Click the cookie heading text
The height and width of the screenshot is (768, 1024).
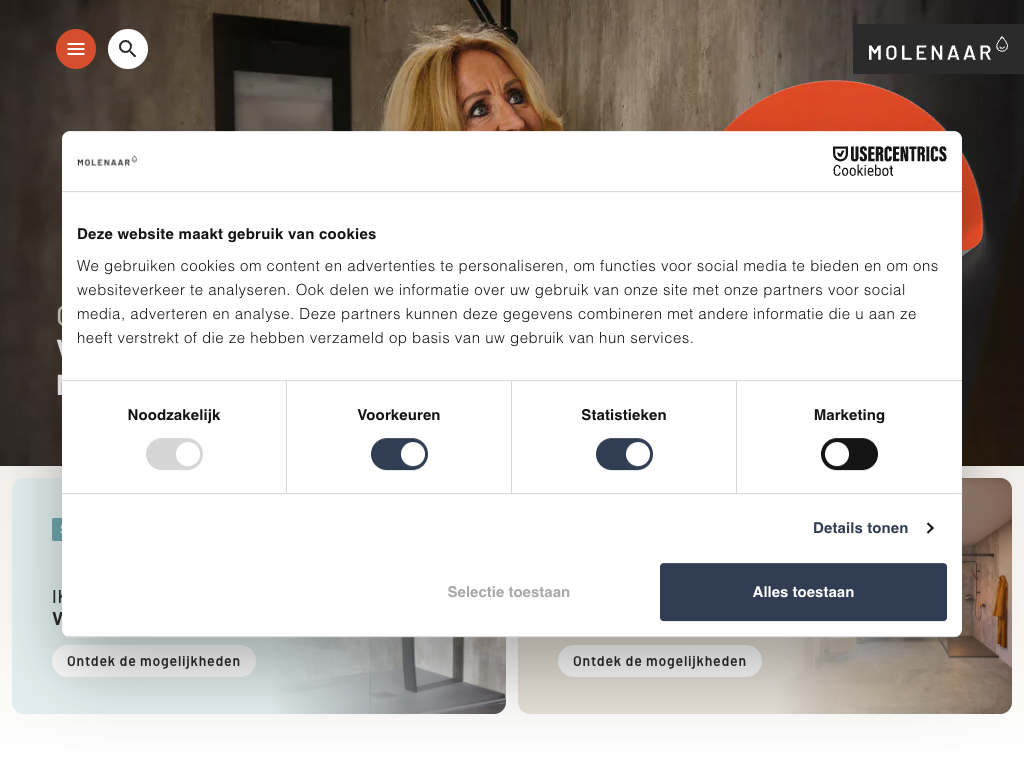[x=227, y=234]
